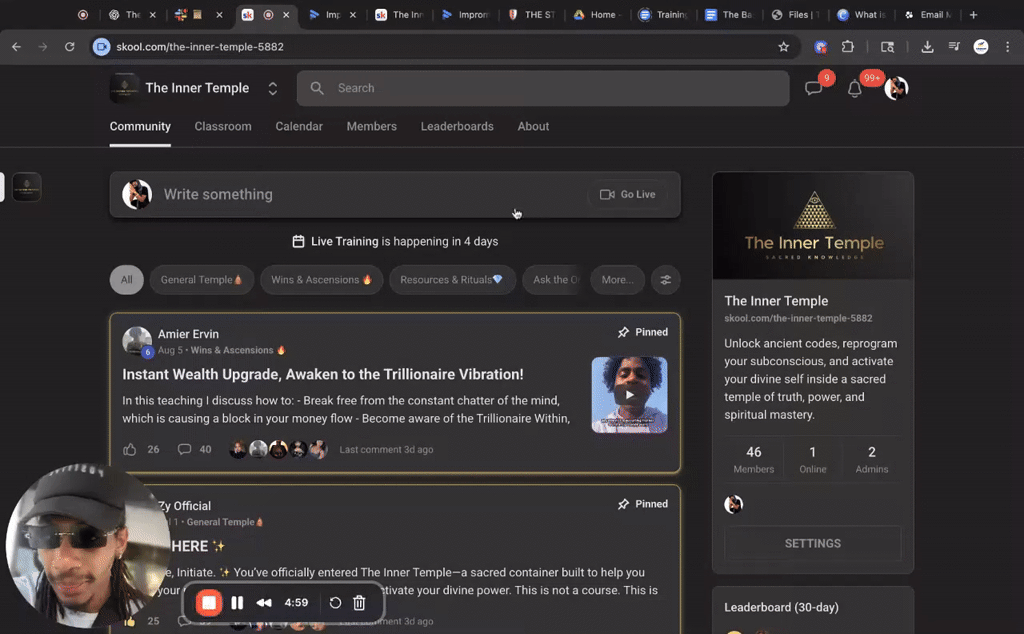Click the calendar icon beside Live Training

point(298,242)
